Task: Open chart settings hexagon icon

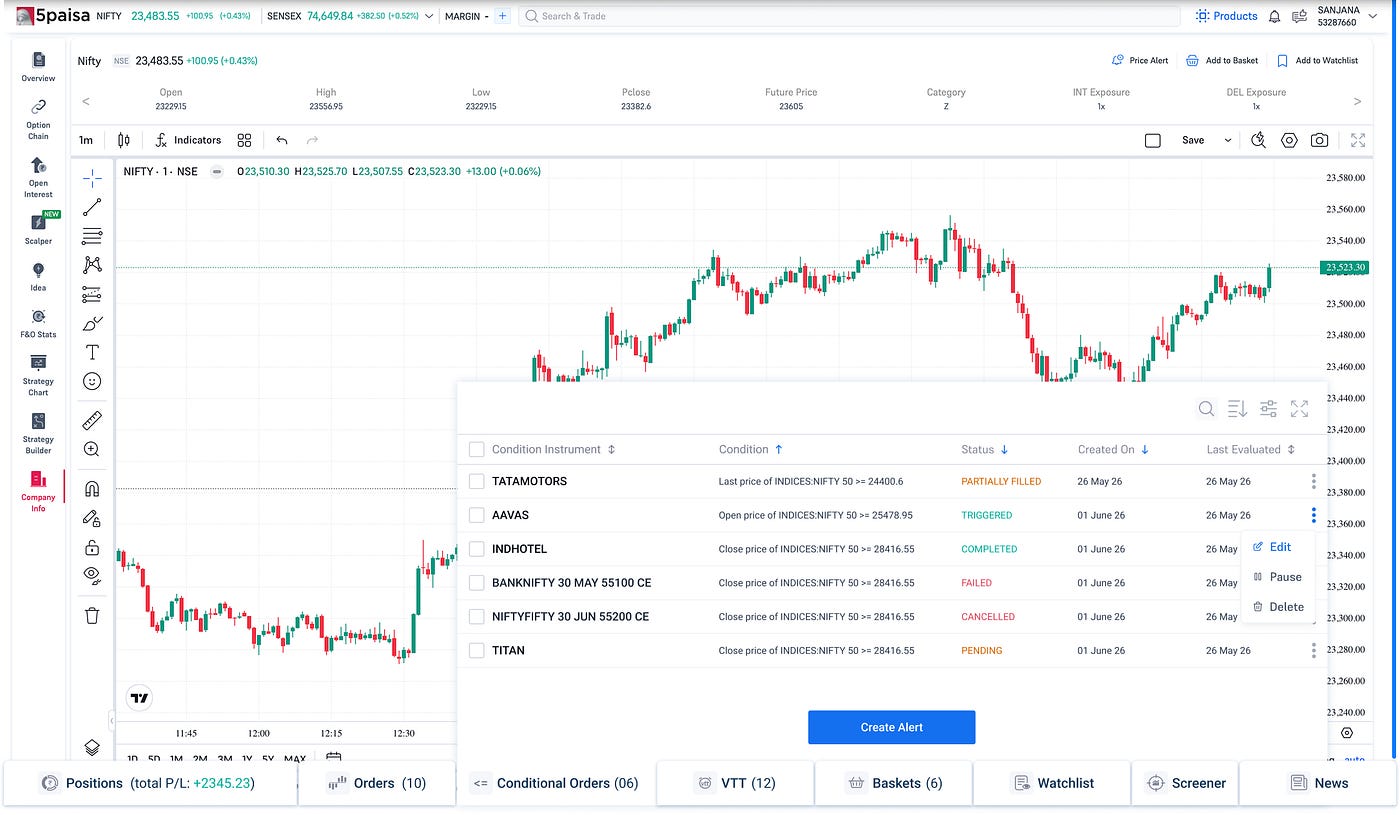Action: (1289, 140)
